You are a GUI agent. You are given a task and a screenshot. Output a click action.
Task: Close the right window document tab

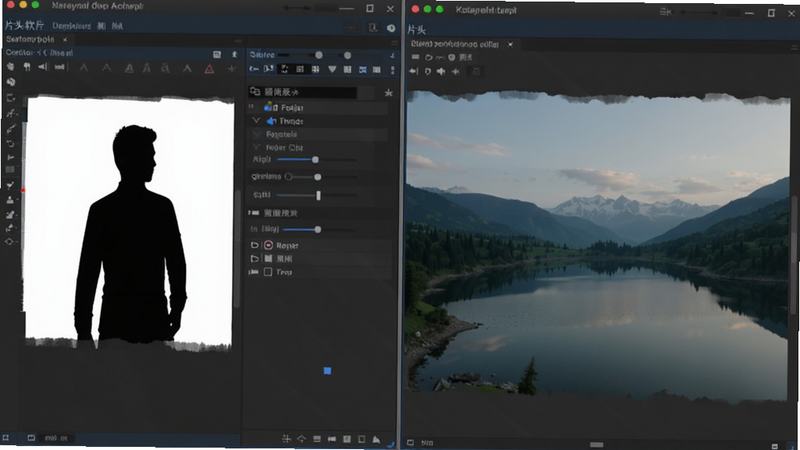point(510,44)
